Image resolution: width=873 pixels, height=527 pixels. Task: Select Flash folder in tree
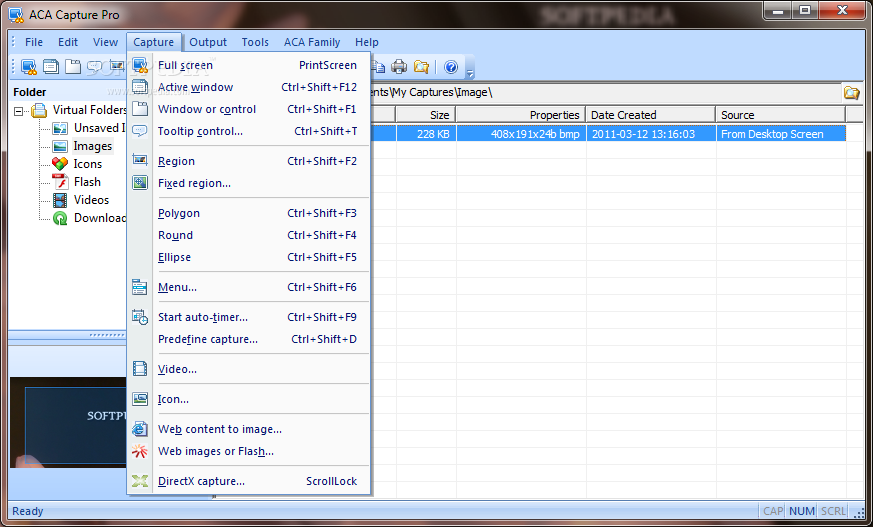click(87, 182)
